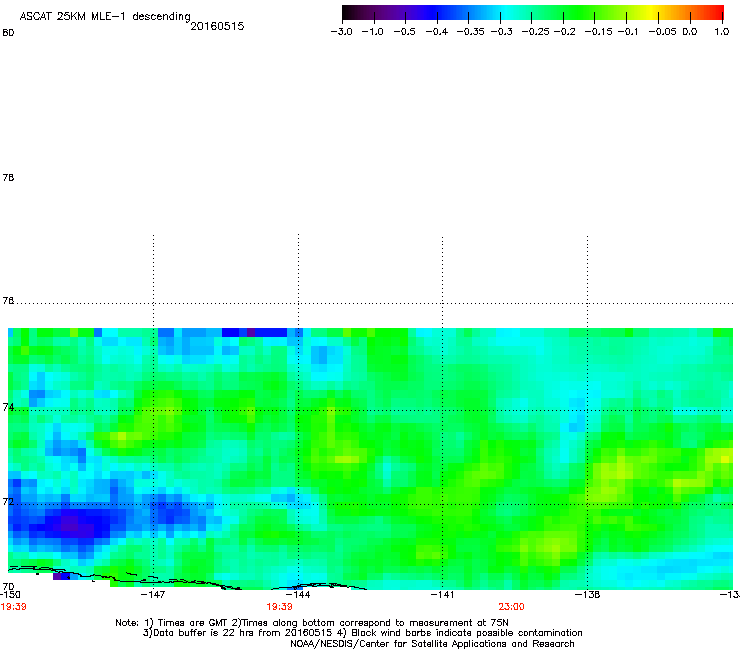740x650 pixels.
Task: Click the title text 'ASCAT 25KM MLE-1 descending'
Action: (105, 17)
